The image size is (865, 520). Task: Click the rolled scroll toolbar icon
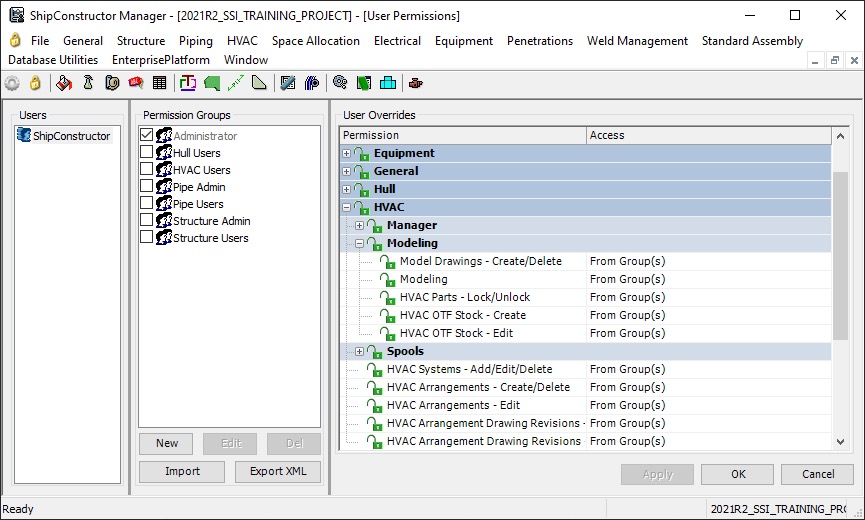coord(112,83)
